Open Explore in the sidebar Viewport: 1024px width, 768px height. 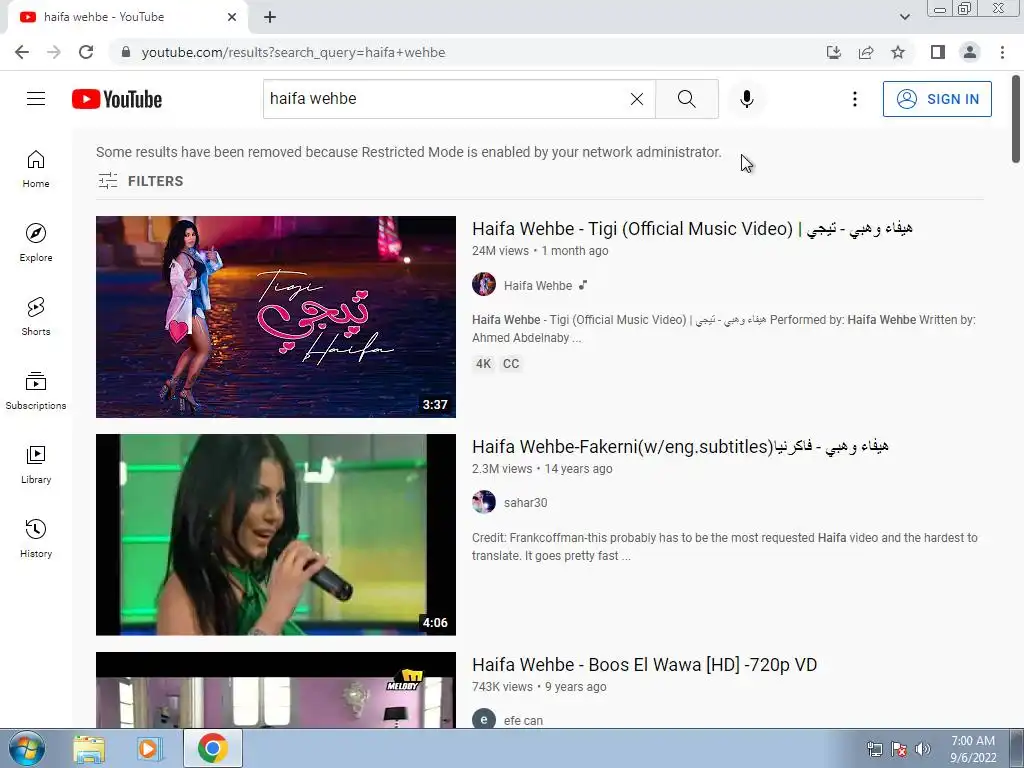point(36,243)
